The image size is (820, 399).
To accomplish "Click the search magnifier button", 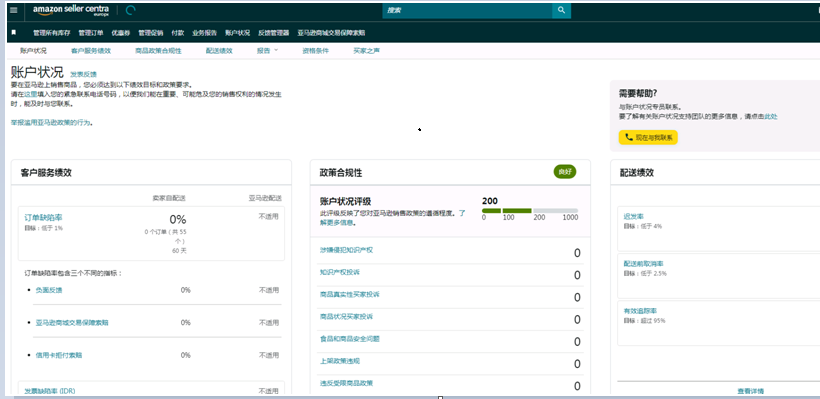I will tap(561, 10).
